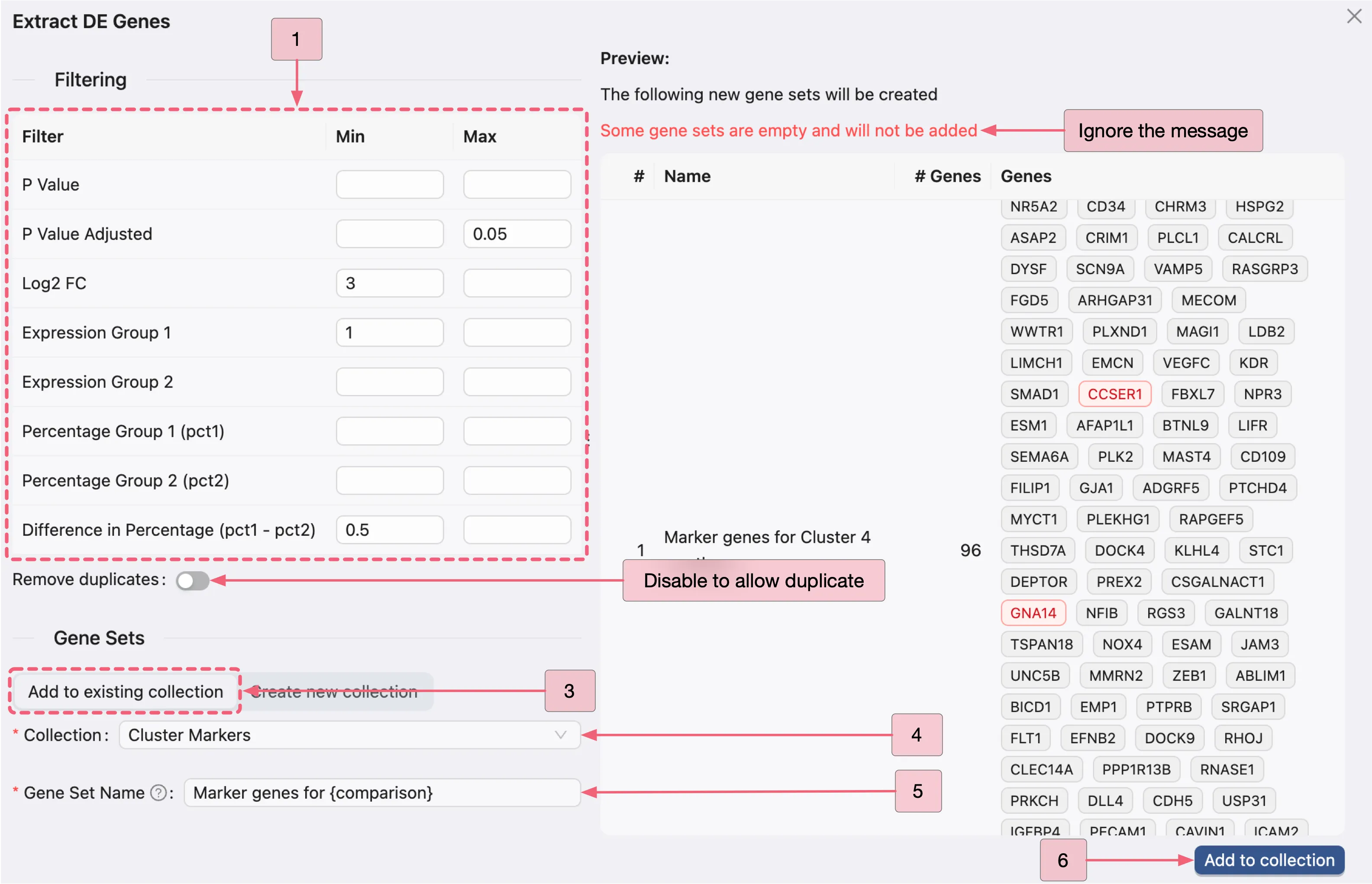This screenshot has height=884, width=1372.
Task: Select the KDR gene chip
Action: (1253, 362)
